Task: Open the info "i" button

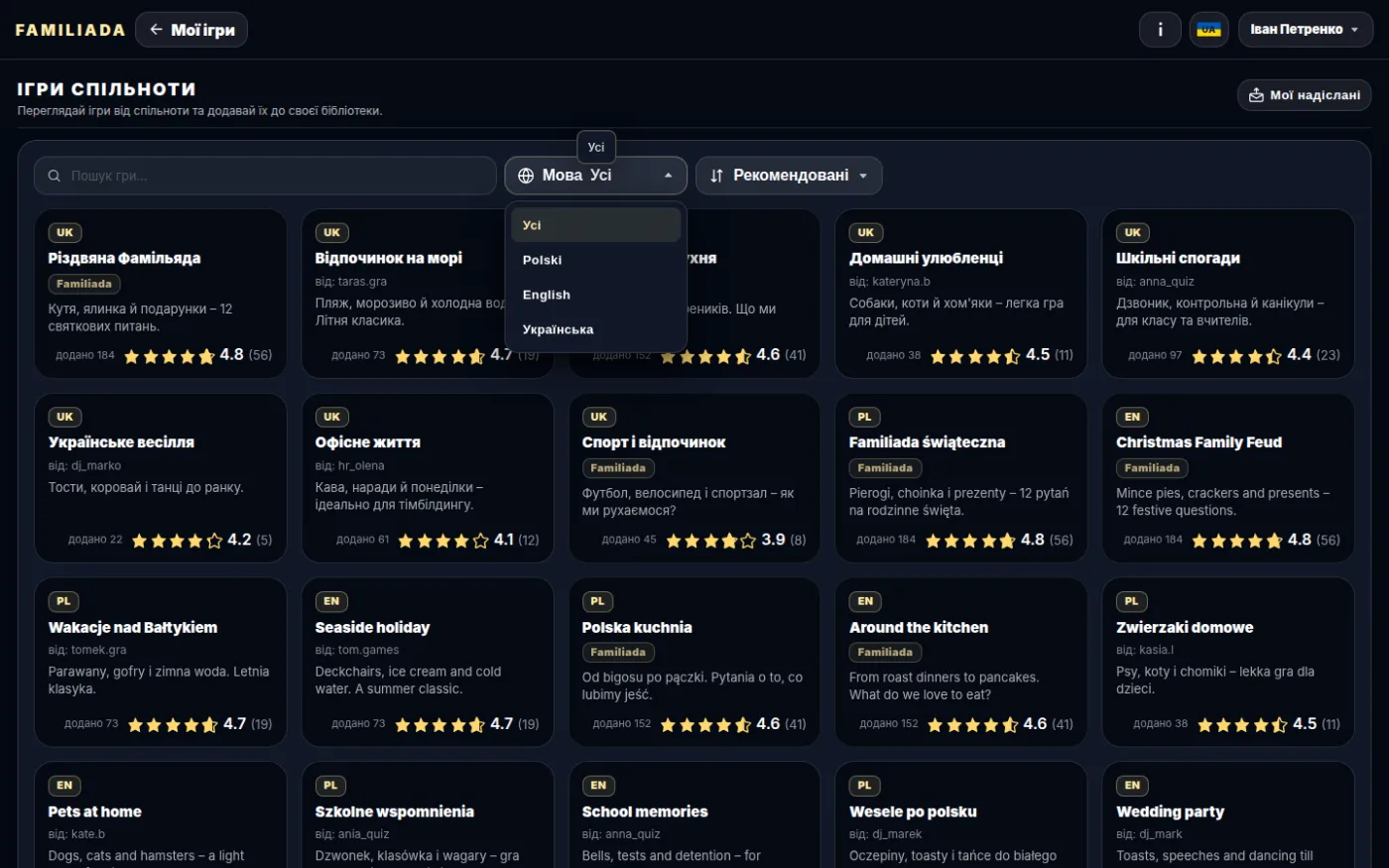Action: pos(1160,30)
